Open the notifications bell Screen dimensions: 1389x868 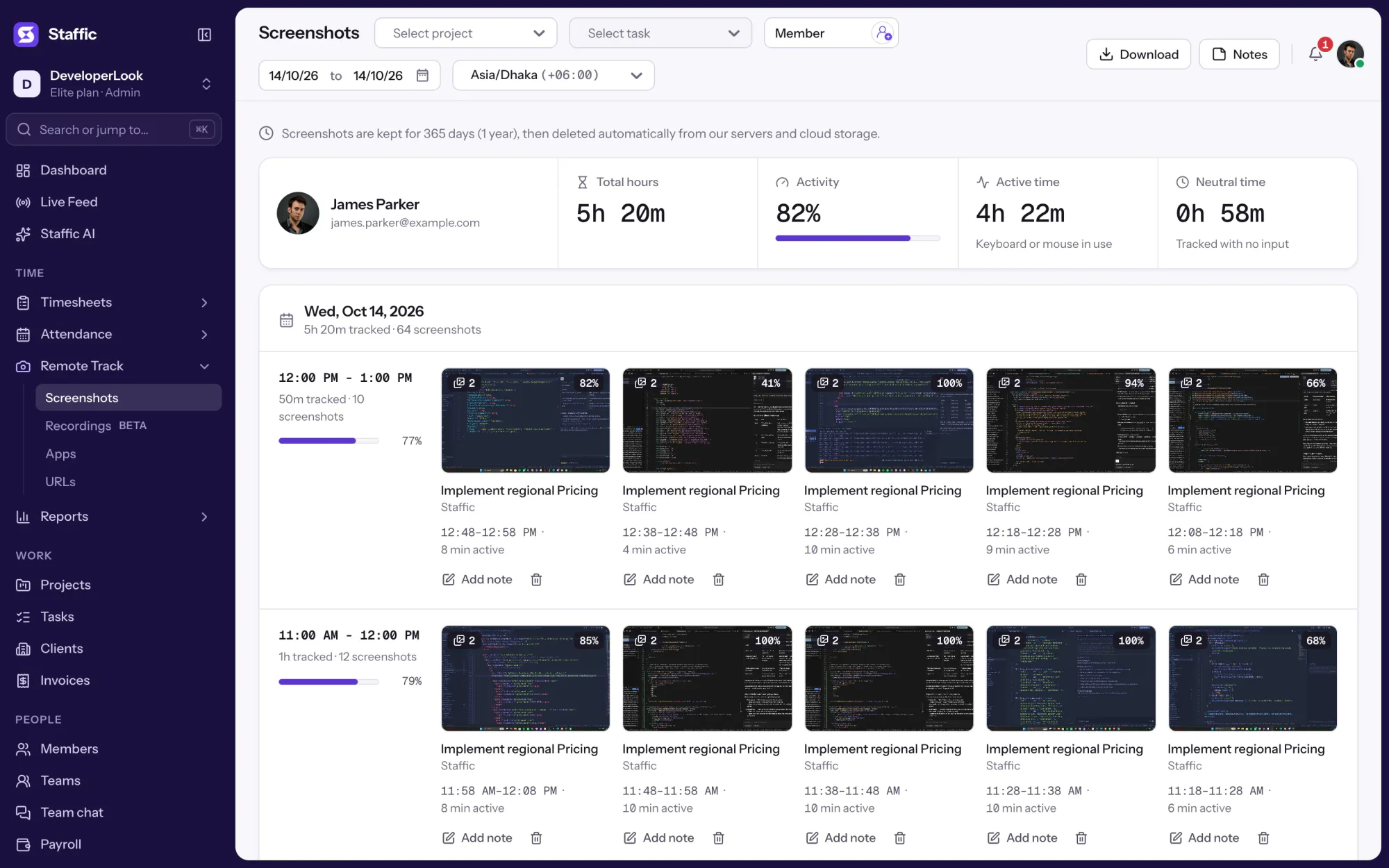coord(1315,54)
